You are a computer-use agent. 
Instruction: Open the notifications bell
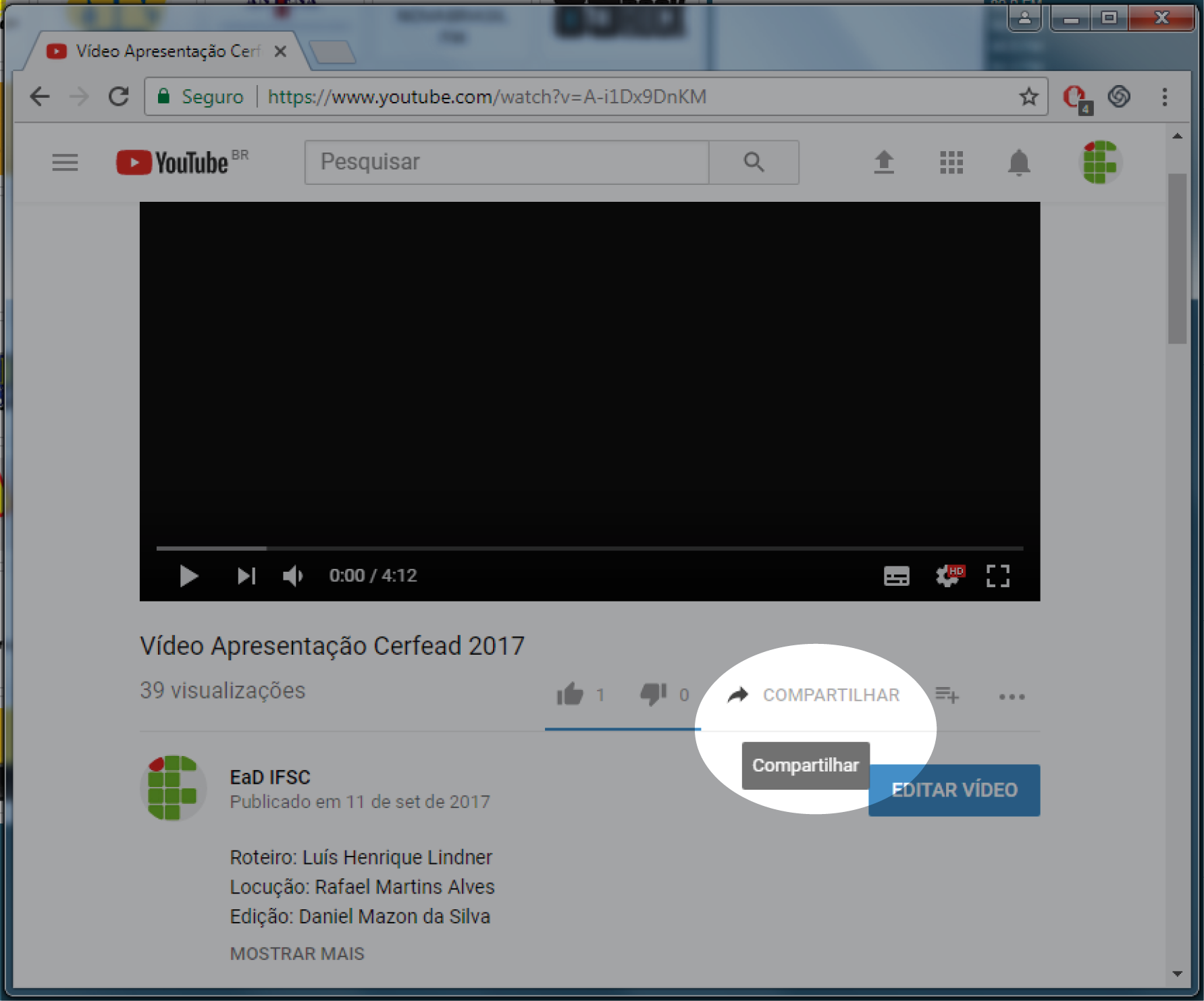tap(1019, 163)
